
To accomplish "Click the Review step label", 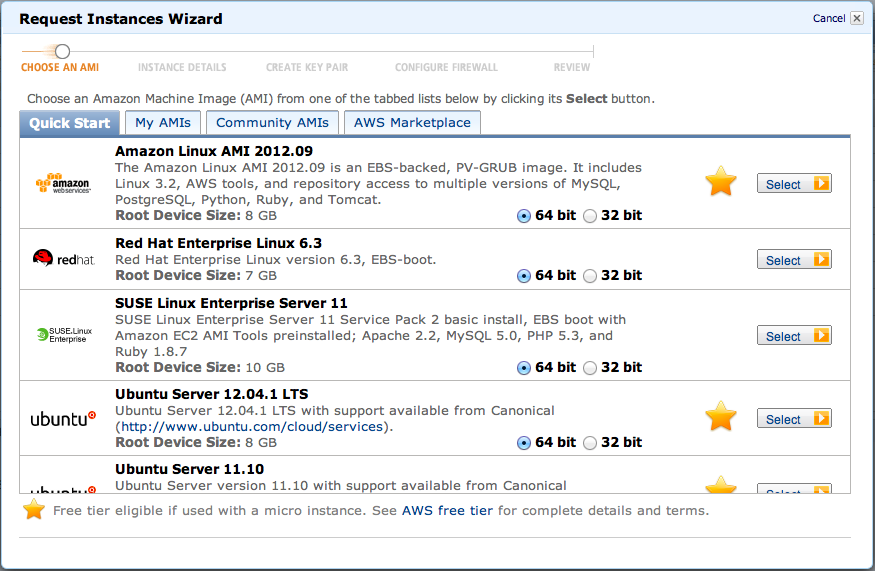I will [571, 68].
